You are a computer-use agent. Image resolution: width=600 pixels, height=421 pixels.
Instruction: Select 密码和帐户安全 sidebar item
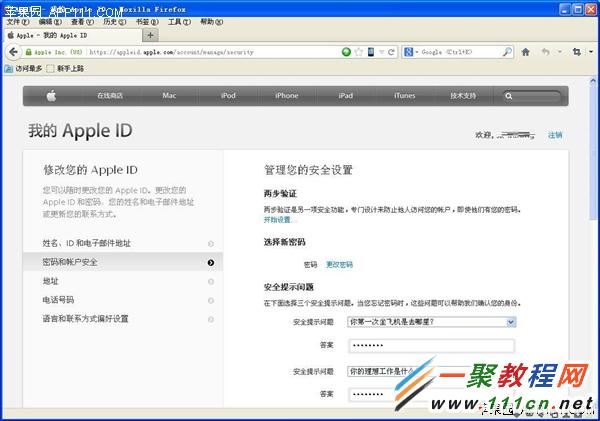[123, 262]
